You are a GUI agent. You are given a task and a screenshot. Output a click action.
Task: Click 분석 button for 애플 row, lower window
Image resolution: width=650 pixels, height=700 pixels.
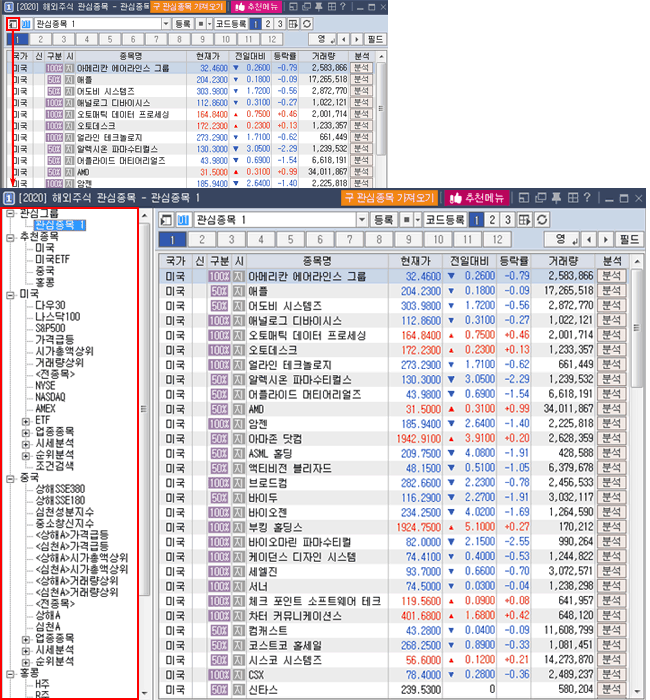click(612, 291)
